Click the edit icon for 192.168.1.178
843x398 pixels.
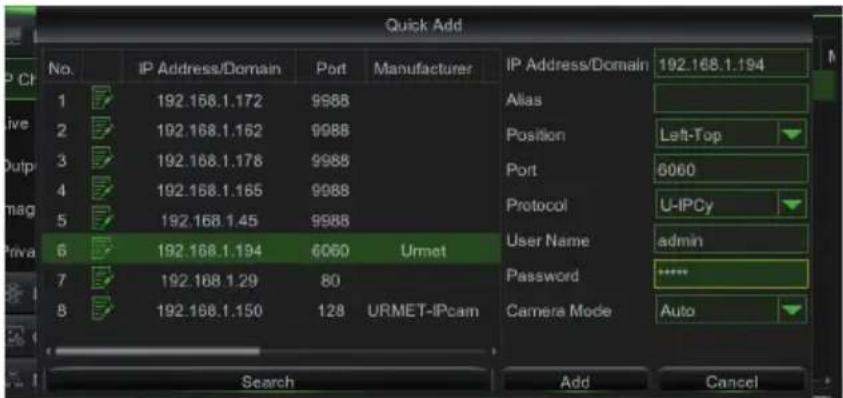[101, 161]
